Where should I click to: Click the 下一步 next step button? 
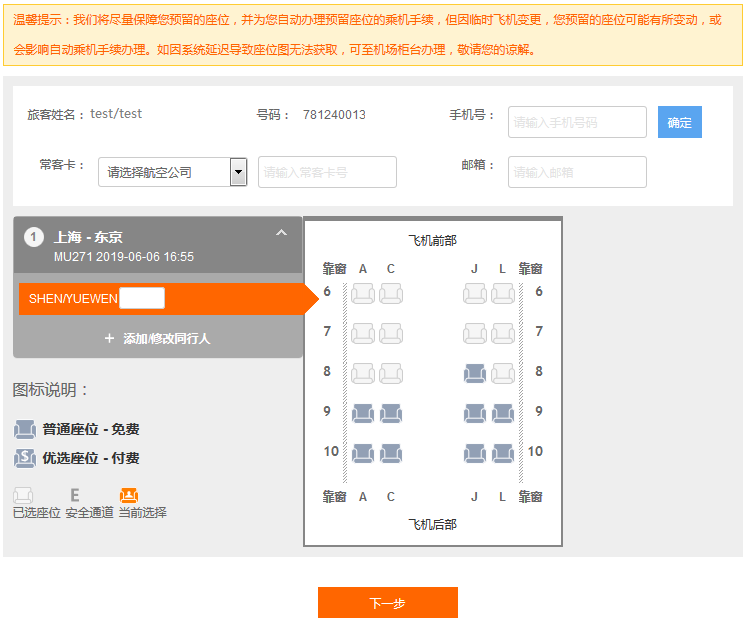387,603
